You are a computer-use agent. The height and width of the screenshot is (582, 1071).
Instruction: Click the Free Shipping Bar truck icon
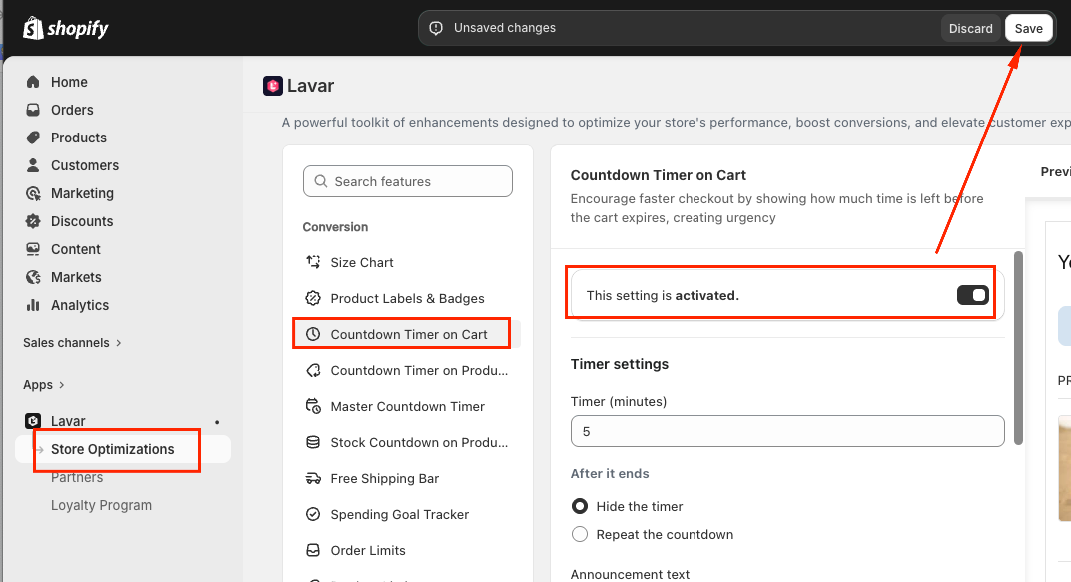tap(313, 478)
